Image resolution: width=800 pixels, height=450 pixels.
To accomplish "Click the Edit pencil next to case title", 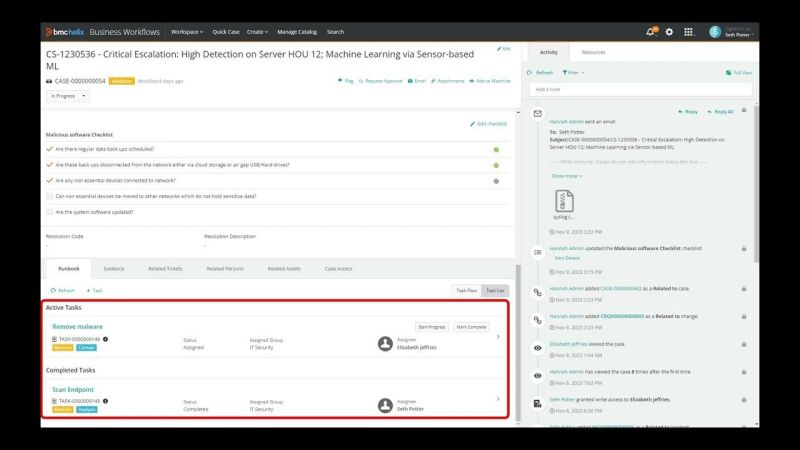I will (x=504, y=49).
